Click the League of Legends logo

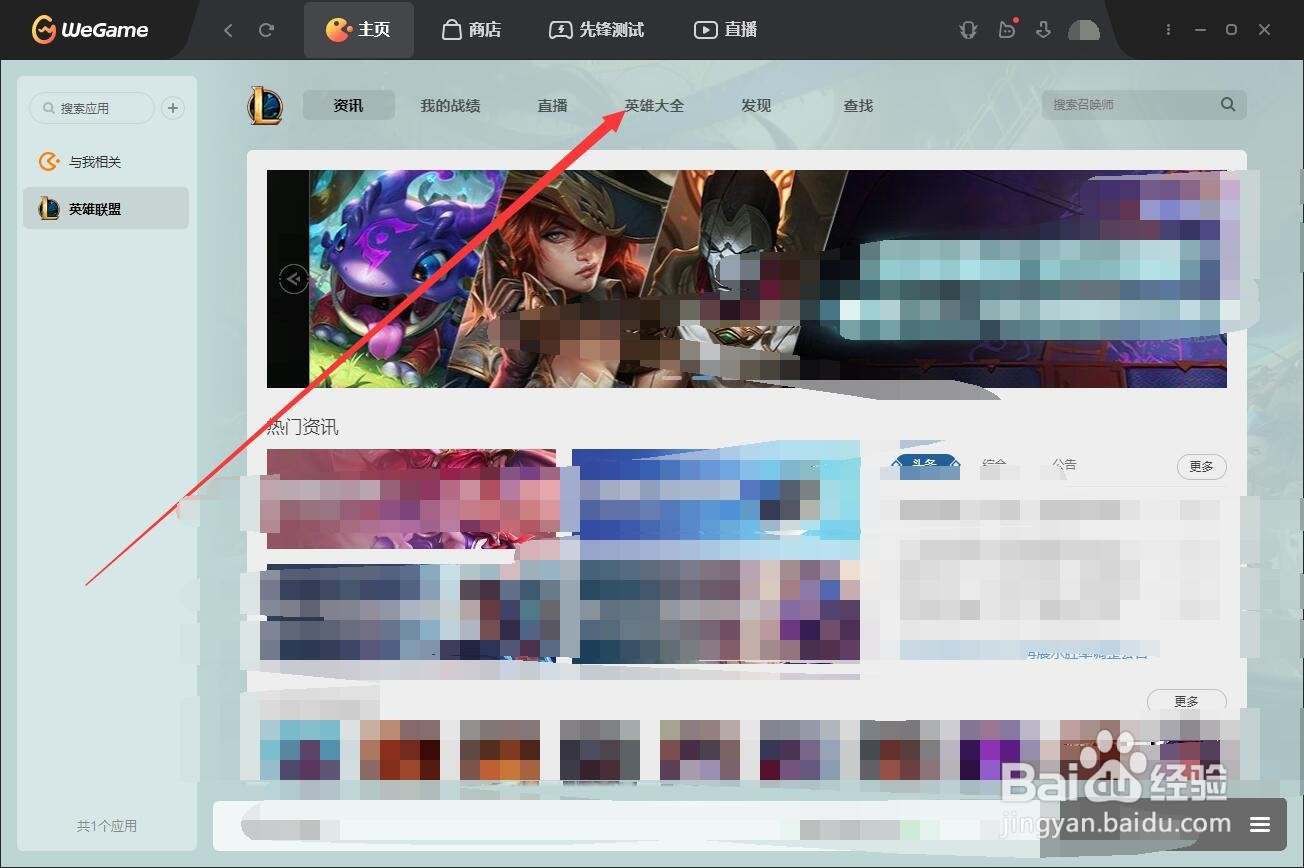point(265,105)
